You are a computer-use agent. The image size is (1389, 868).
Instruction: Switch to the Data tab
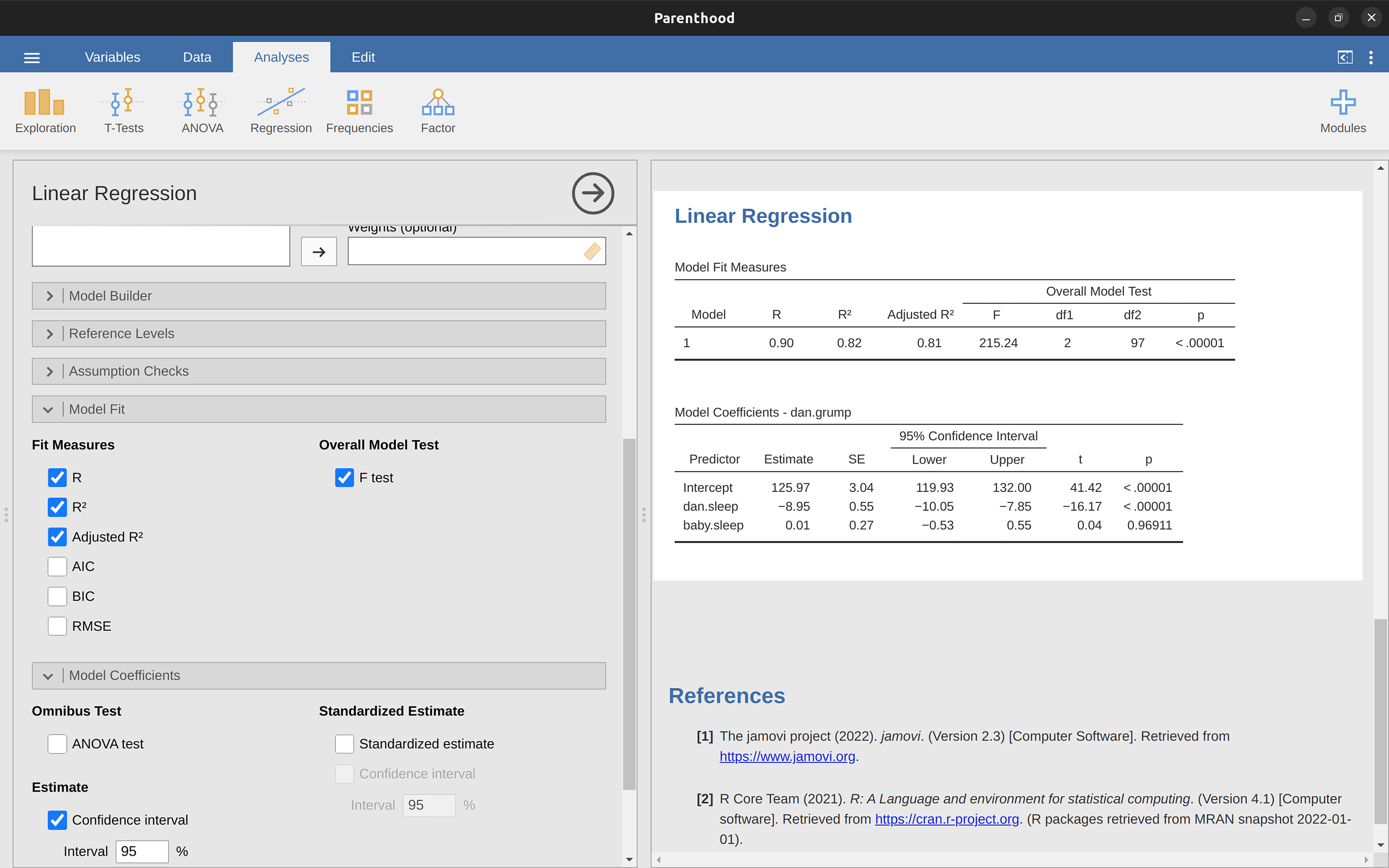point(197,57)
